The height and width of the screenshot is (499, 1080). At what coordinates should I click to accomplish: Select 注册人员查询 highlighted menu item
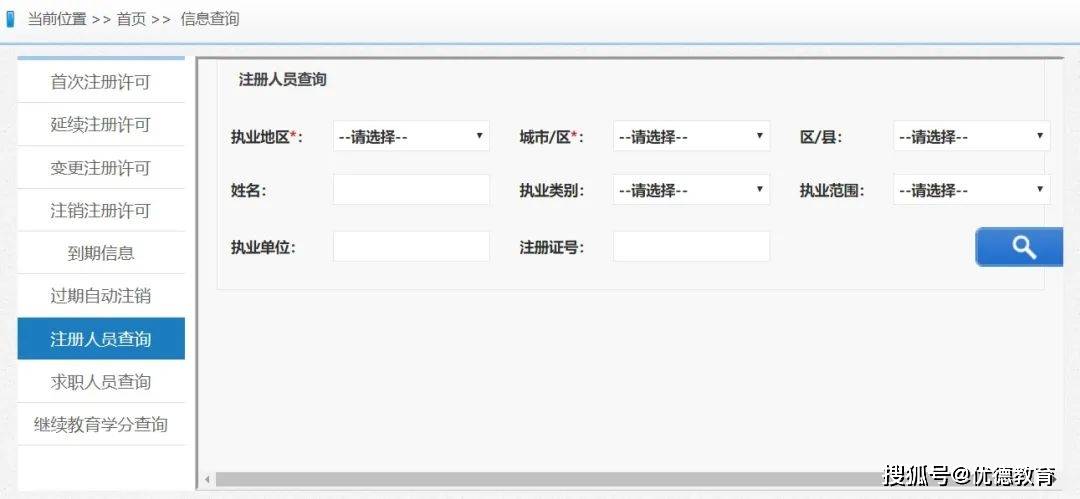click(x=101, y=338)
